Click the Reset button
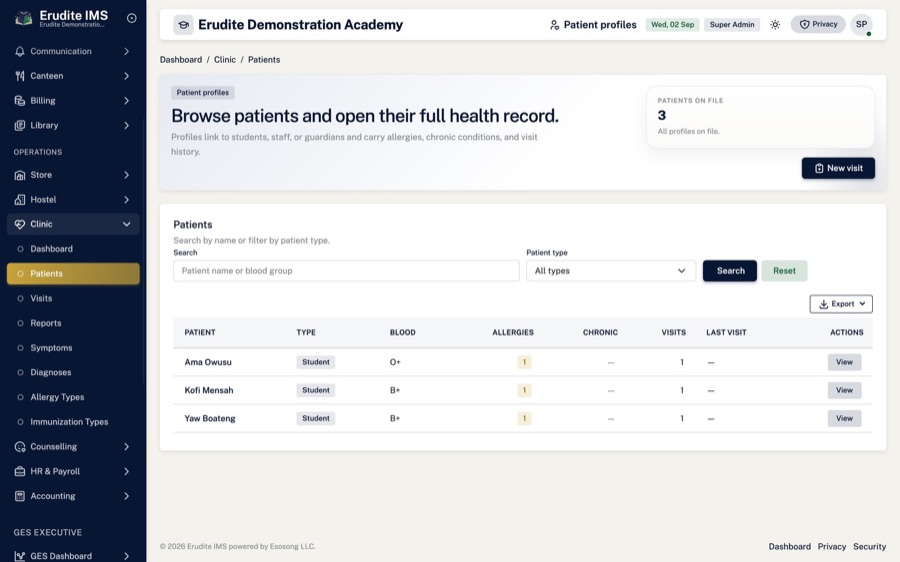Image resolution: width=900 pixels, height=562 pixels. [784, 271]
